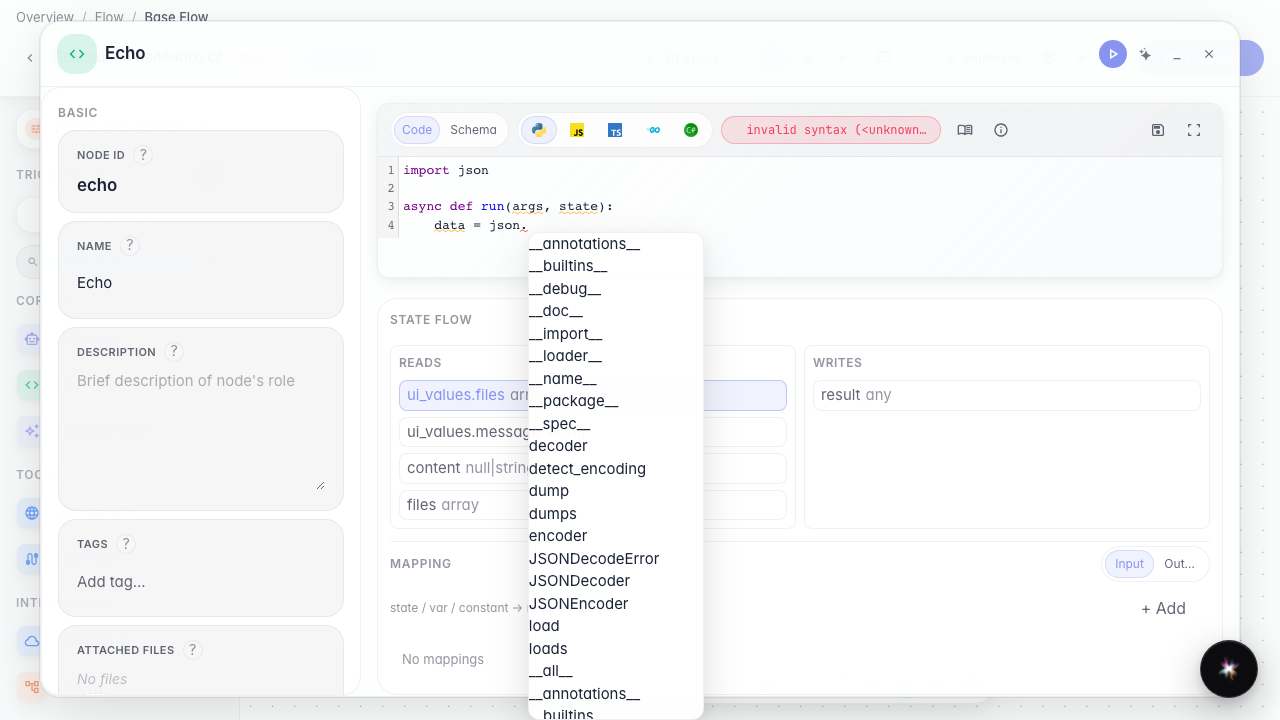Focus the Description text area
1280x720 pixels.
coord(201,430)
